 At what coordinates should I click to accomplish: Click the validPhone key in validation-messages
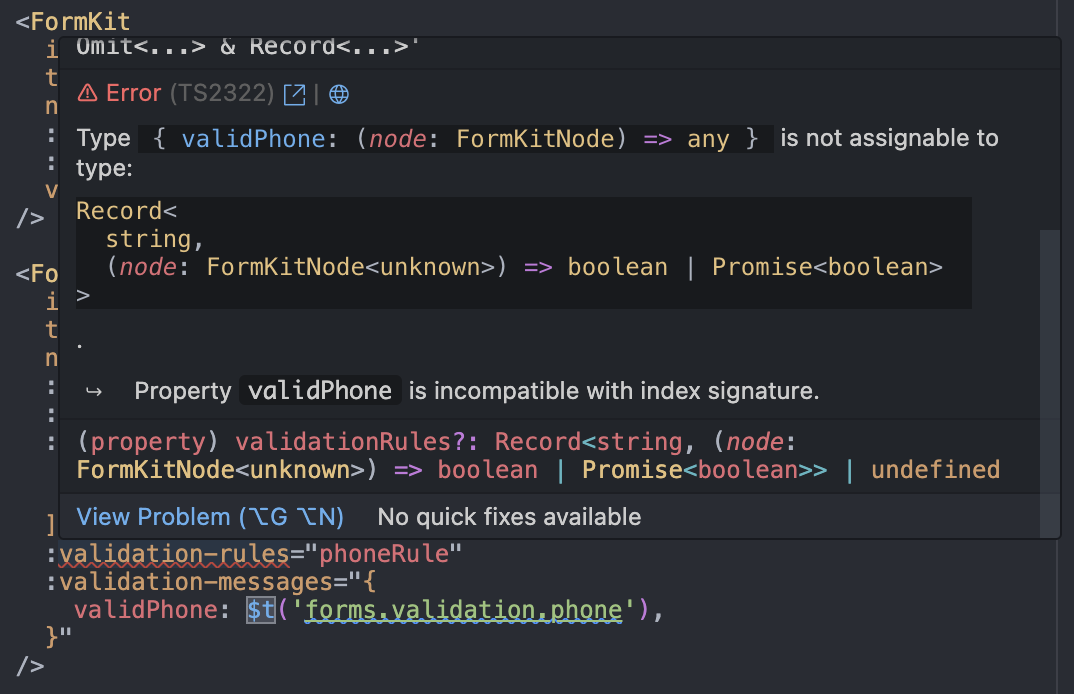145,610
